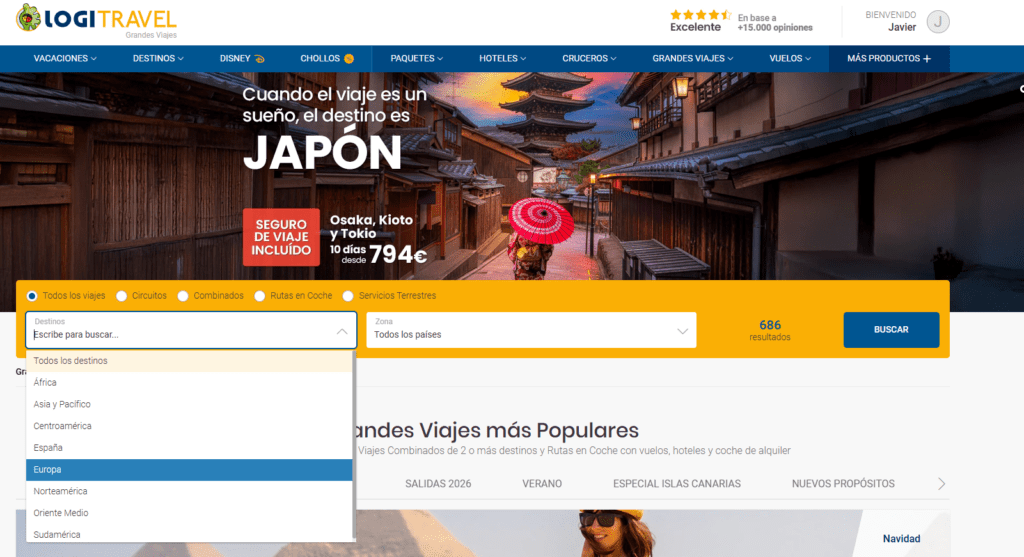The height and width of the screenshot is (557, 1024).
Task: Switch to the Verano tab
Action: (x=542, y=484)
